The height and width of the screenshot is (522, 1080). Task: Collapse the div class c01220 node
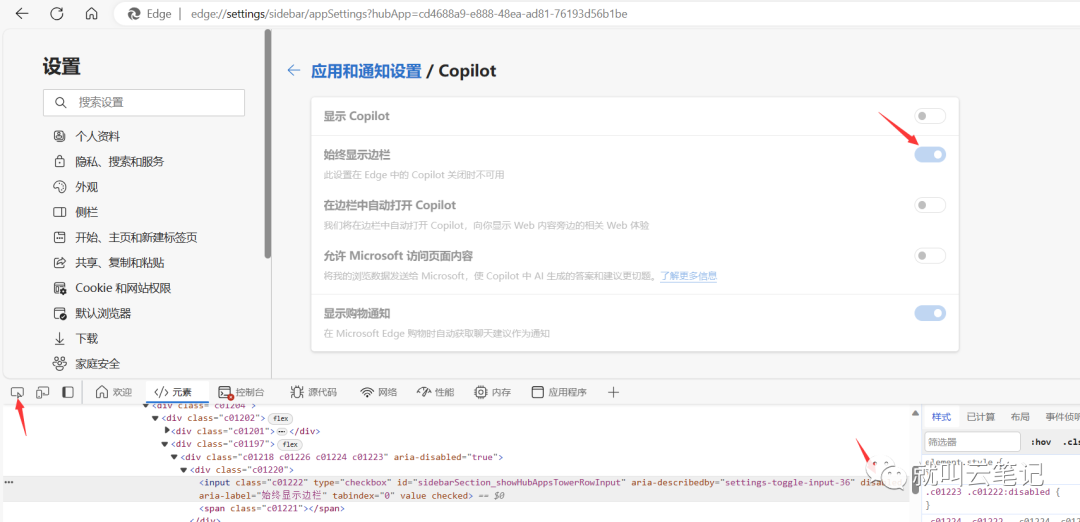[184, 470]
